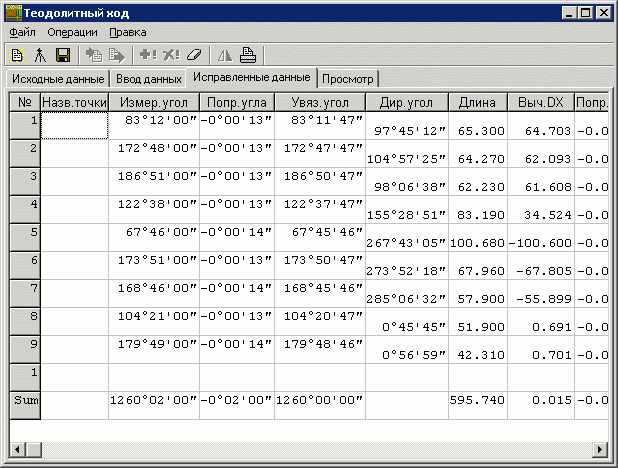Select the eraser clear icon
The image size is (618, 468).
[x=194, y=55]
